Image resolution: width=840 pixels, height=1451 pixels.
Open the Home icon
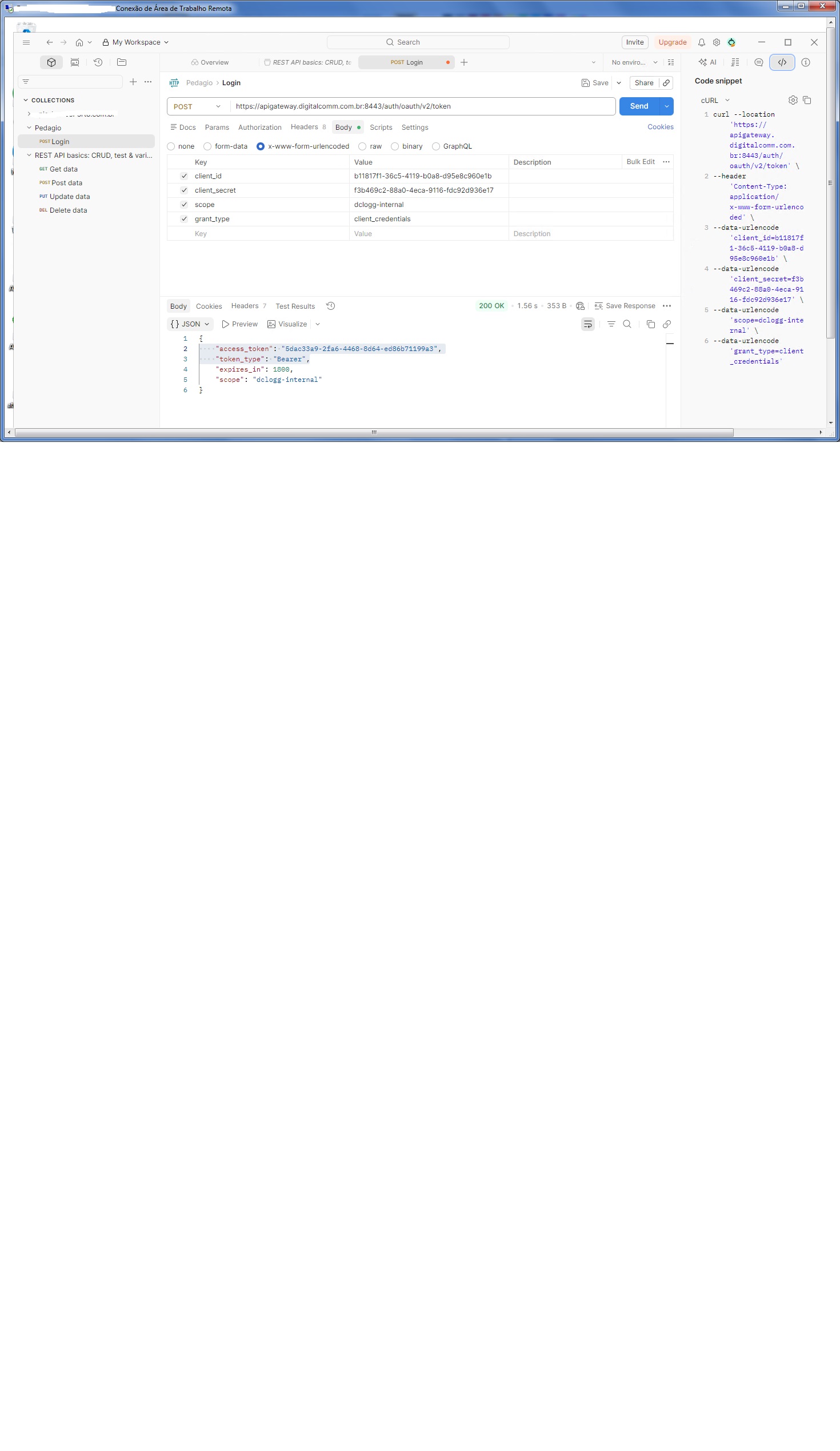(x=79, y=43)
